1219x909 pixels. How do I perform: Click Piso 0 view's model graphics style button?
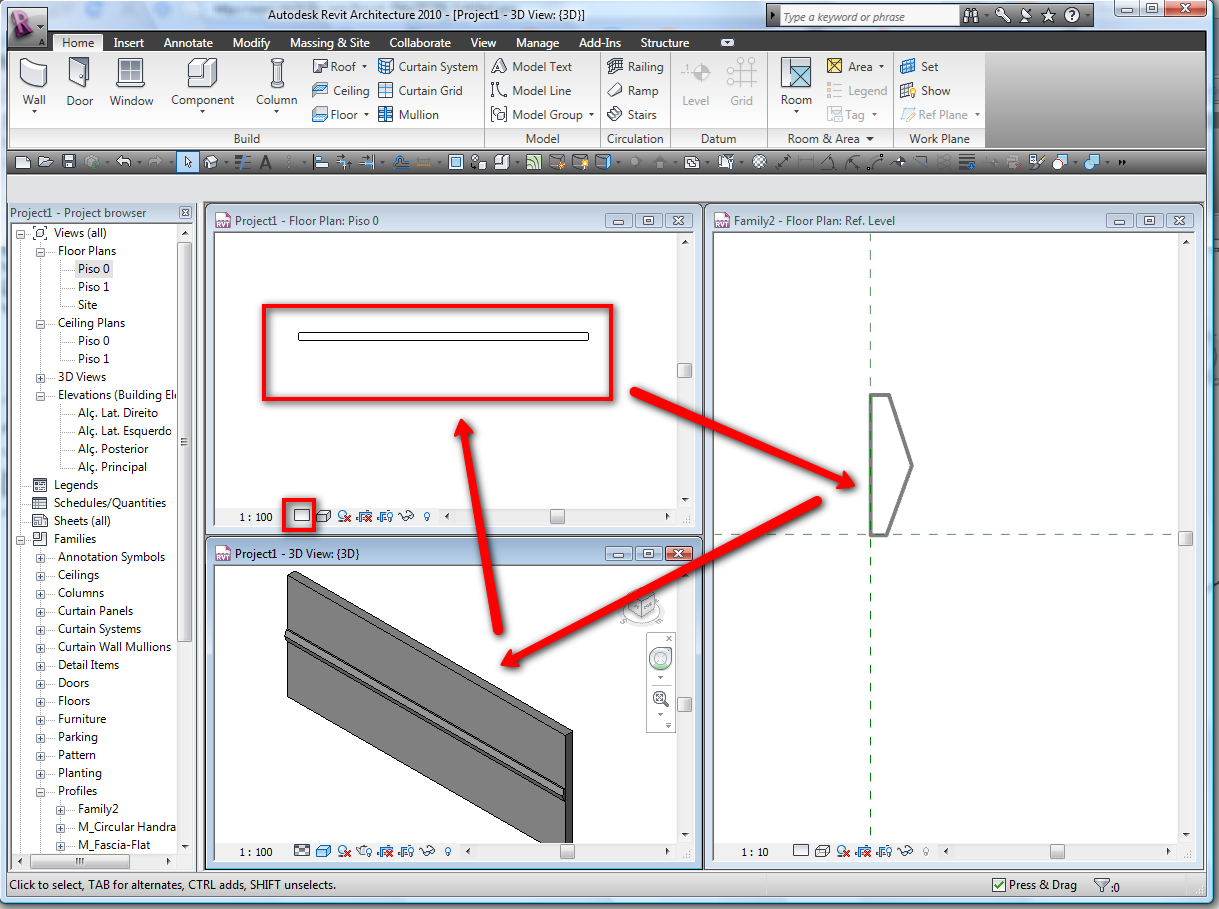302,515
